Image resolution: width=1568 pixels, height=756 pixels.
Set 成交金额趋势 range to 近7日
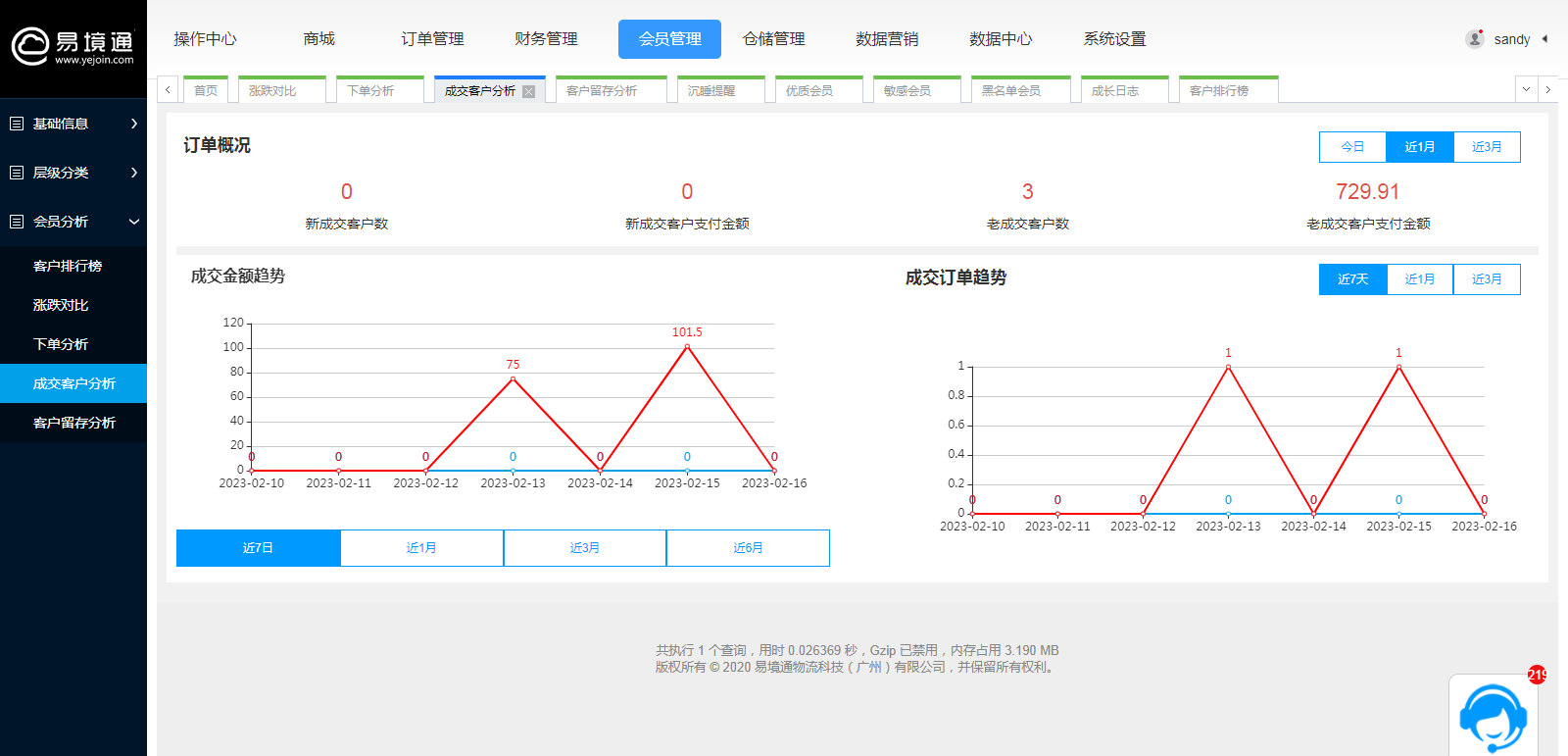click(258, 548)
